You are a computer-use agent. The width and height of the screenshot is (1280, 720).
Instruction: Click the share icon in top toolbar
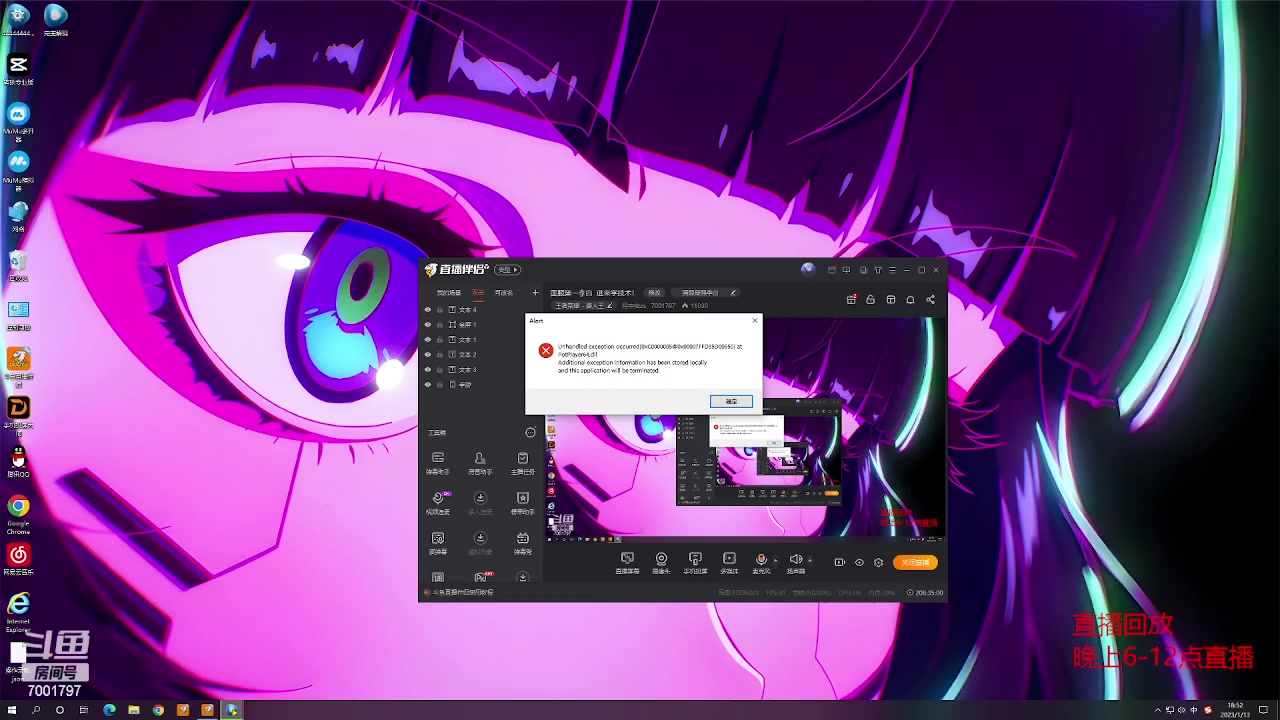pos(930,299)
